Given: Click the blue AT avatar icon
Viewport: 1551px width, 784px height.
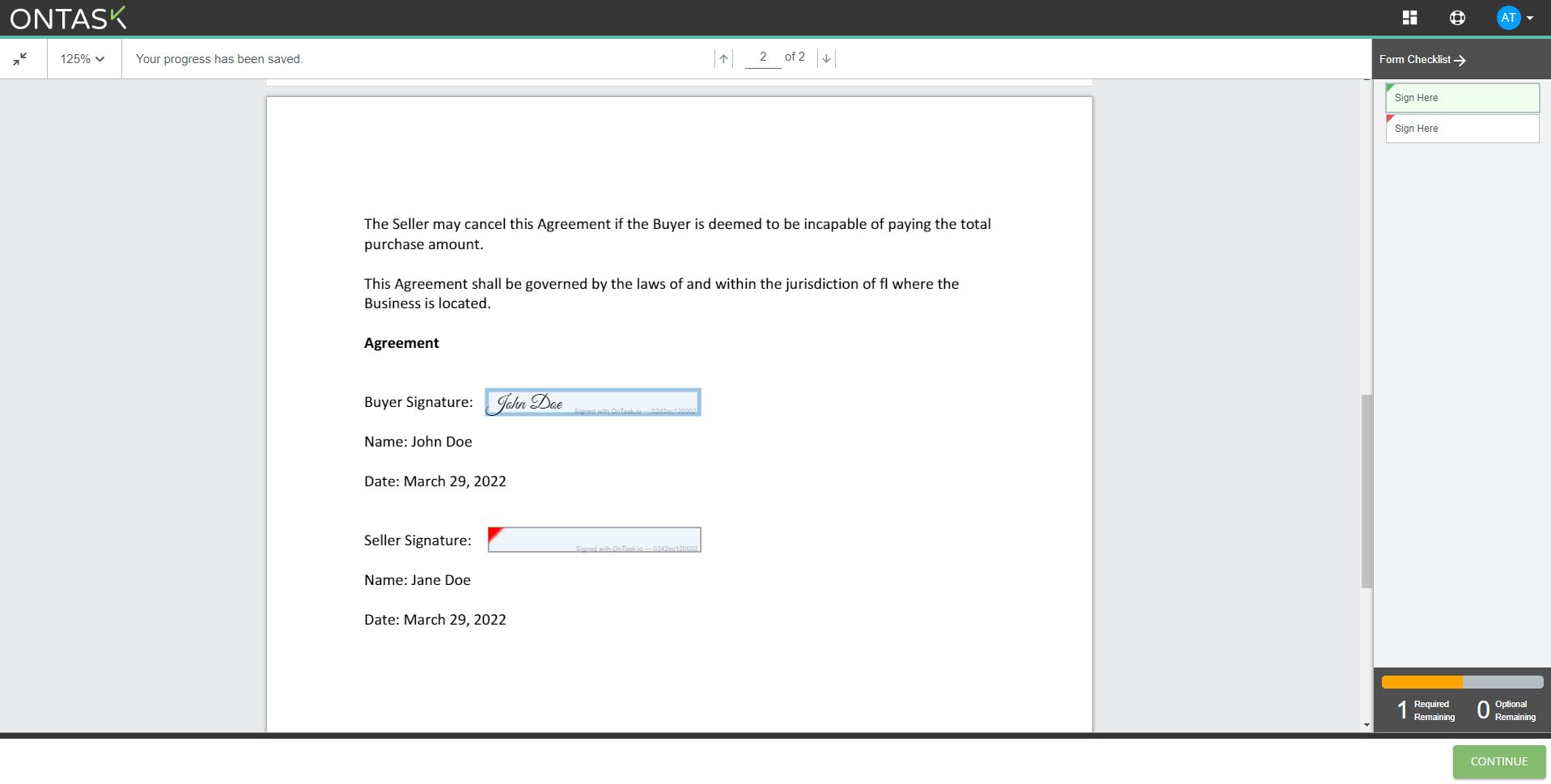Looking at the screenshot, I should [1508, 17].
